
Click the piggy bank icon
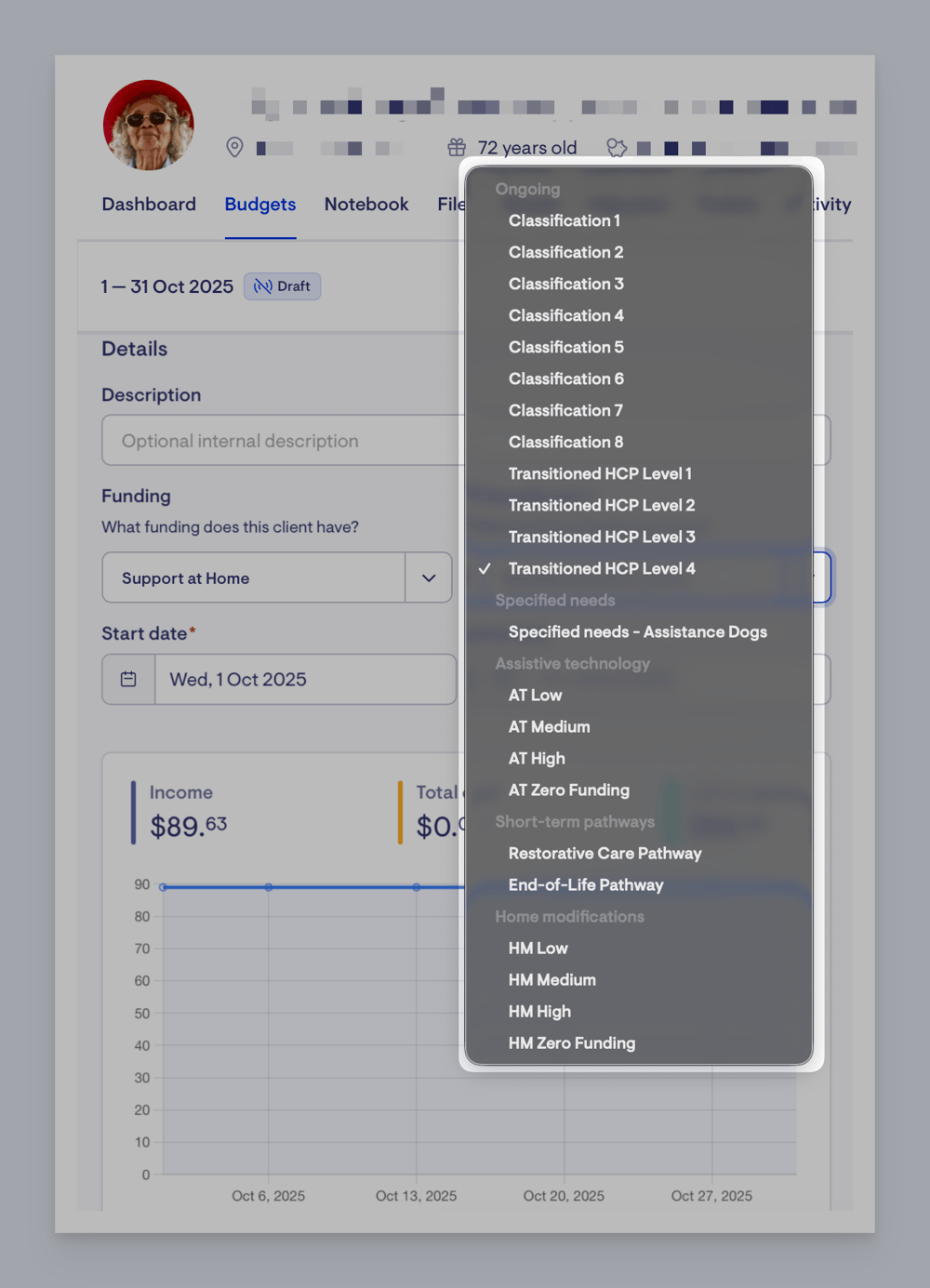pos(617,147)
